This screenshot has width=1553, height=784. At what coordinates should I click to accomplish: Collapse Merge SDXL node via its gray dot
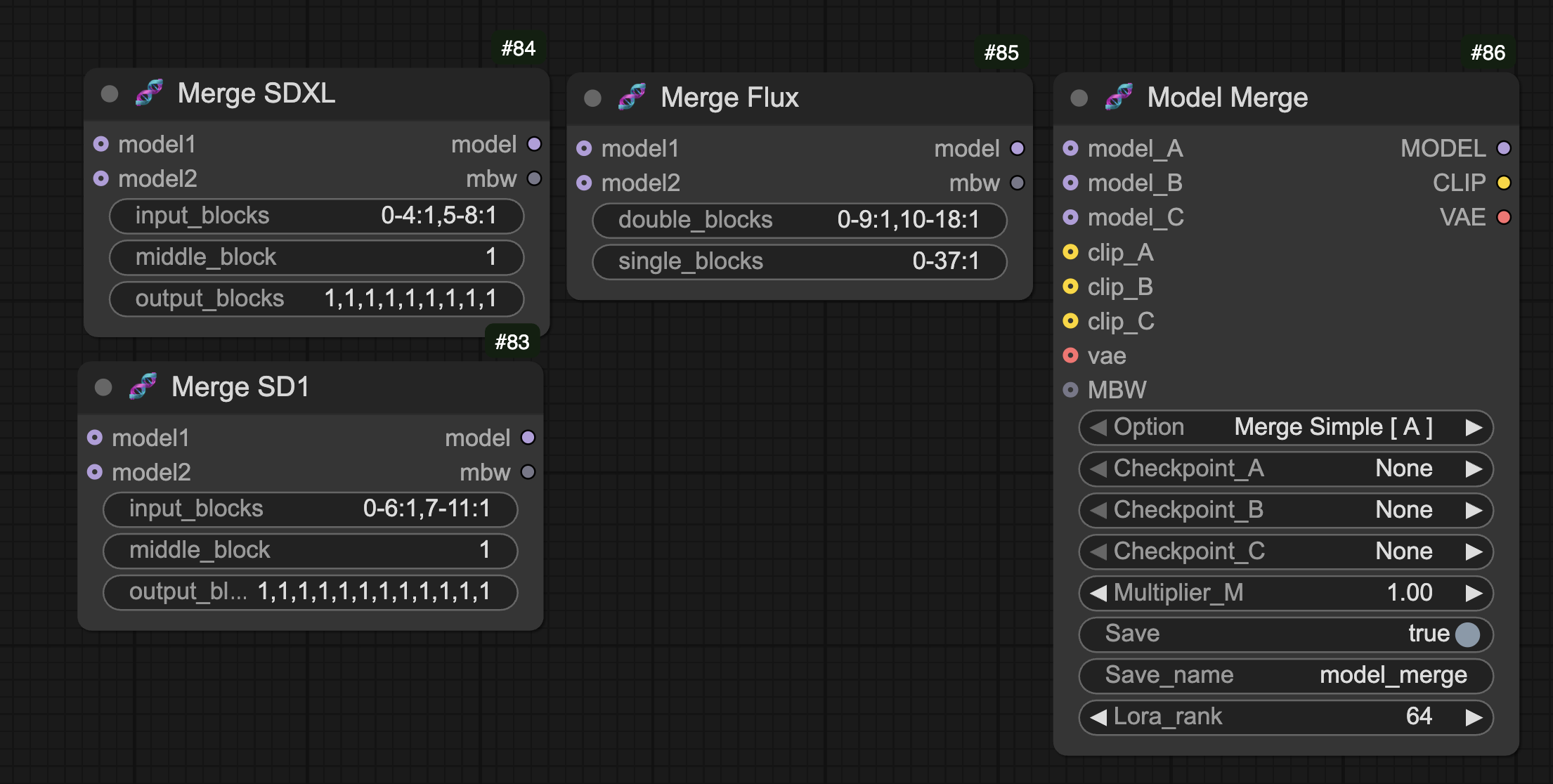pos(110,93)
